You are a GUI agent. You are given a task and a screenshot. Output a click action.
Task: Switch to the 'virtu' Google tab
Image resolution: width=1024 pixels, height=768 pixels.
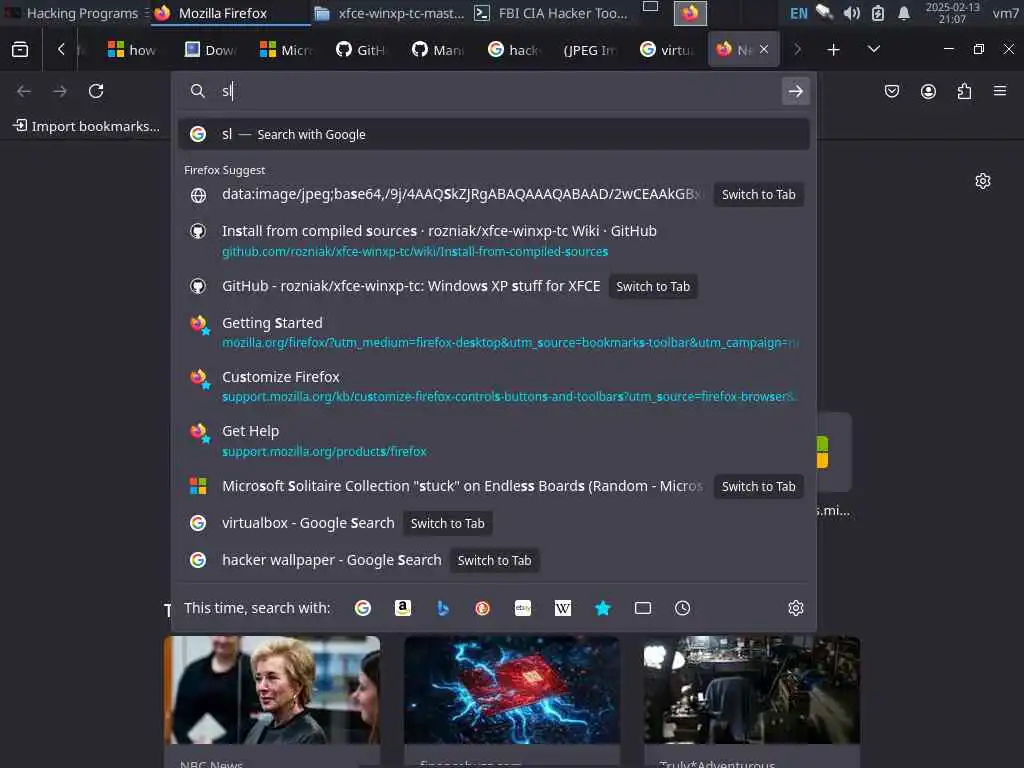[x=666, y=50]
